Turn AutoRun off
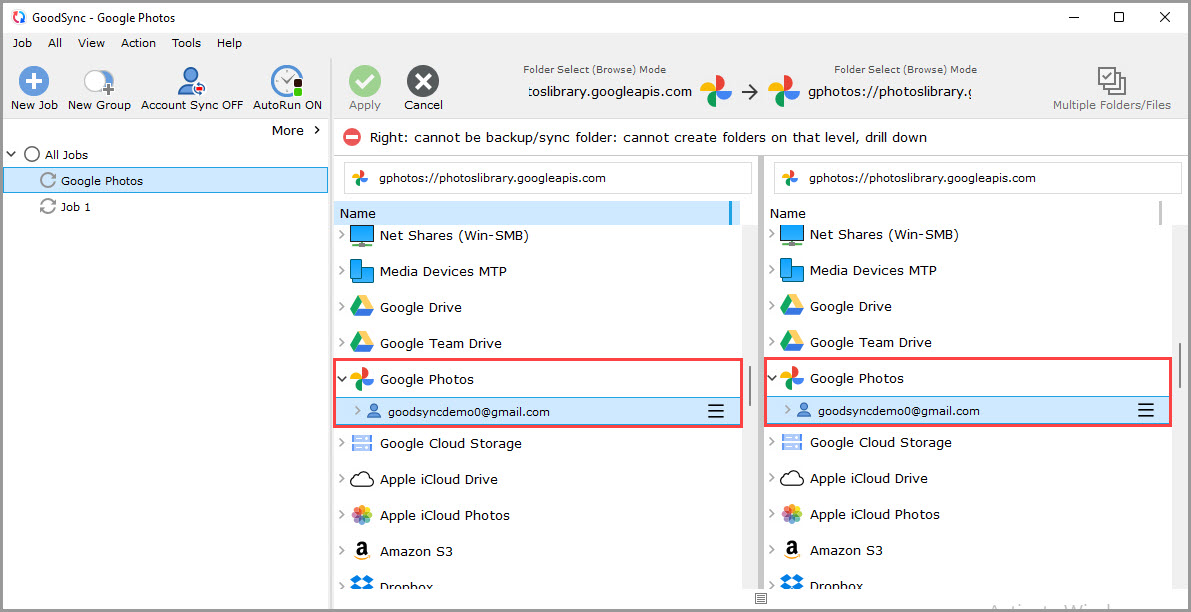The height and width of the screenshot is (612, 1191). (x=286, y=87)
